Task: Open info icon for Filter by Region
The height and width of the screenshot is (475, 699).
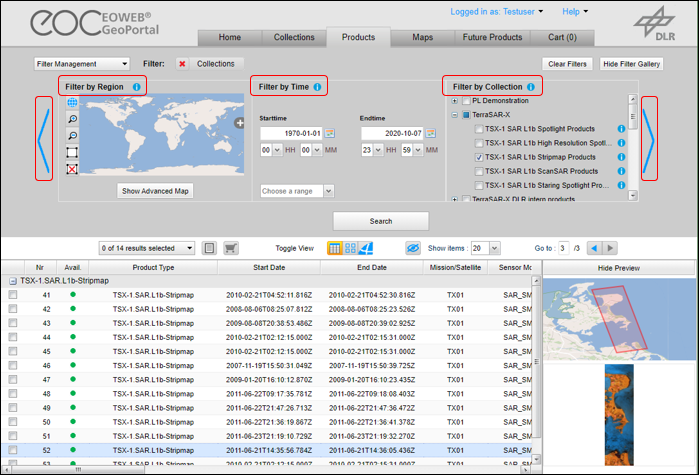Action: 136,87
